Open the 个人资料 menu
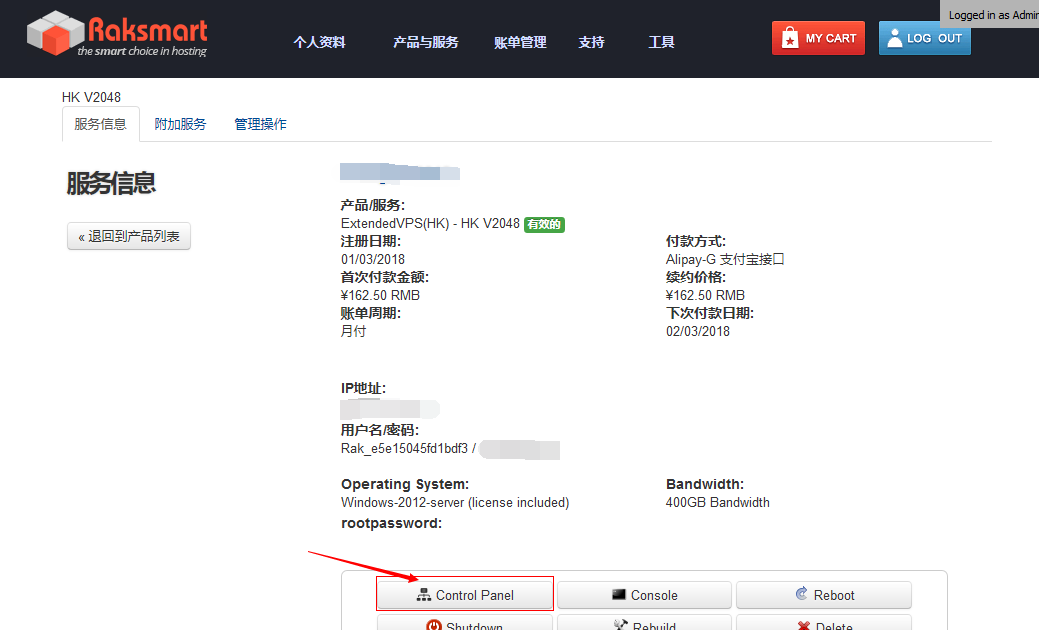This screenshot has width=1039, height=630. (319, 42)
